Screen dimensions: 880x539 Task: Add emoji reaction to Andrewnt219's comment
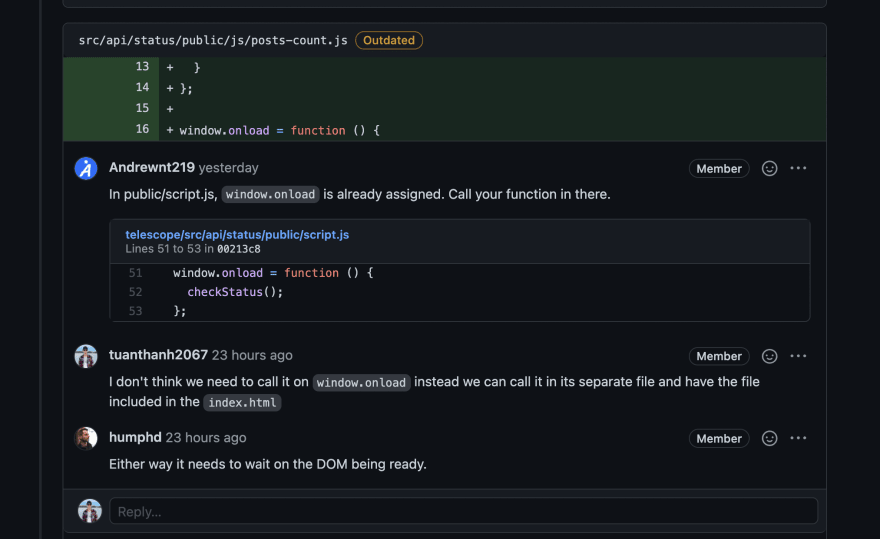(x=769, y=168)
